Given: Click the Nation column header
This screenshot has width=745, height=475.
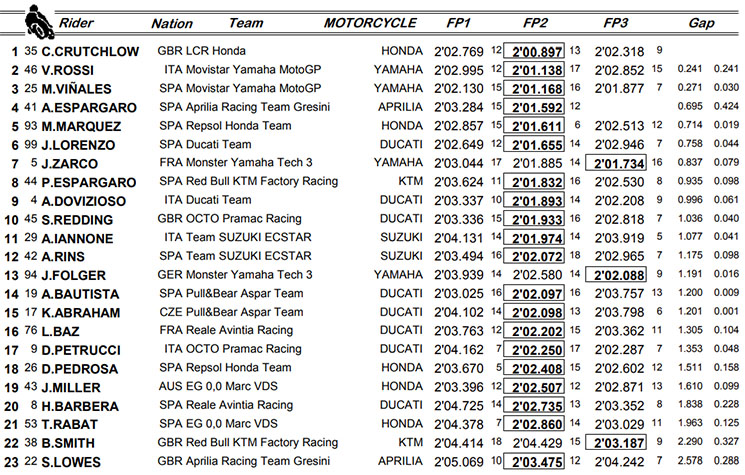Looking at the screenshot, I should 172,22.
